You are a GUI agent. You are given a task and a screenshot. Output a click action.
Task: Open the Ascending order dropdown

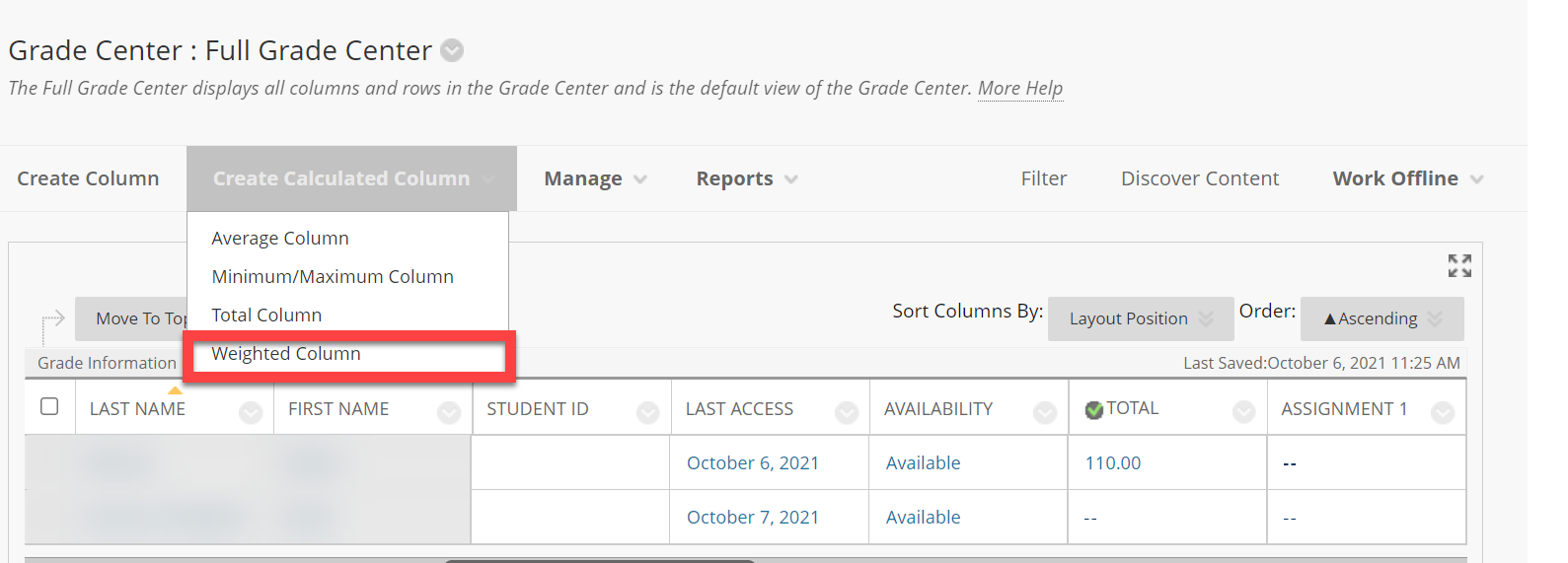1381,318
